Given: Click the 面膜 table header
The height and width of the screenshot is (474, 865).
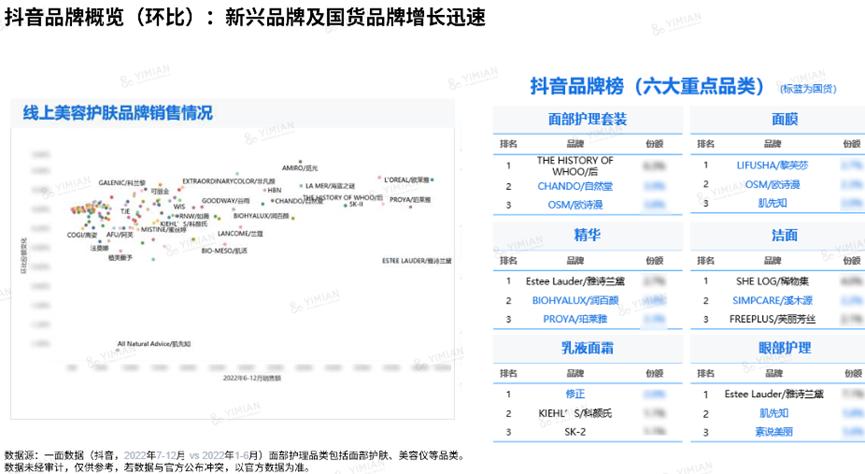Looking at the screenshot, I should [x=784, y=119].
